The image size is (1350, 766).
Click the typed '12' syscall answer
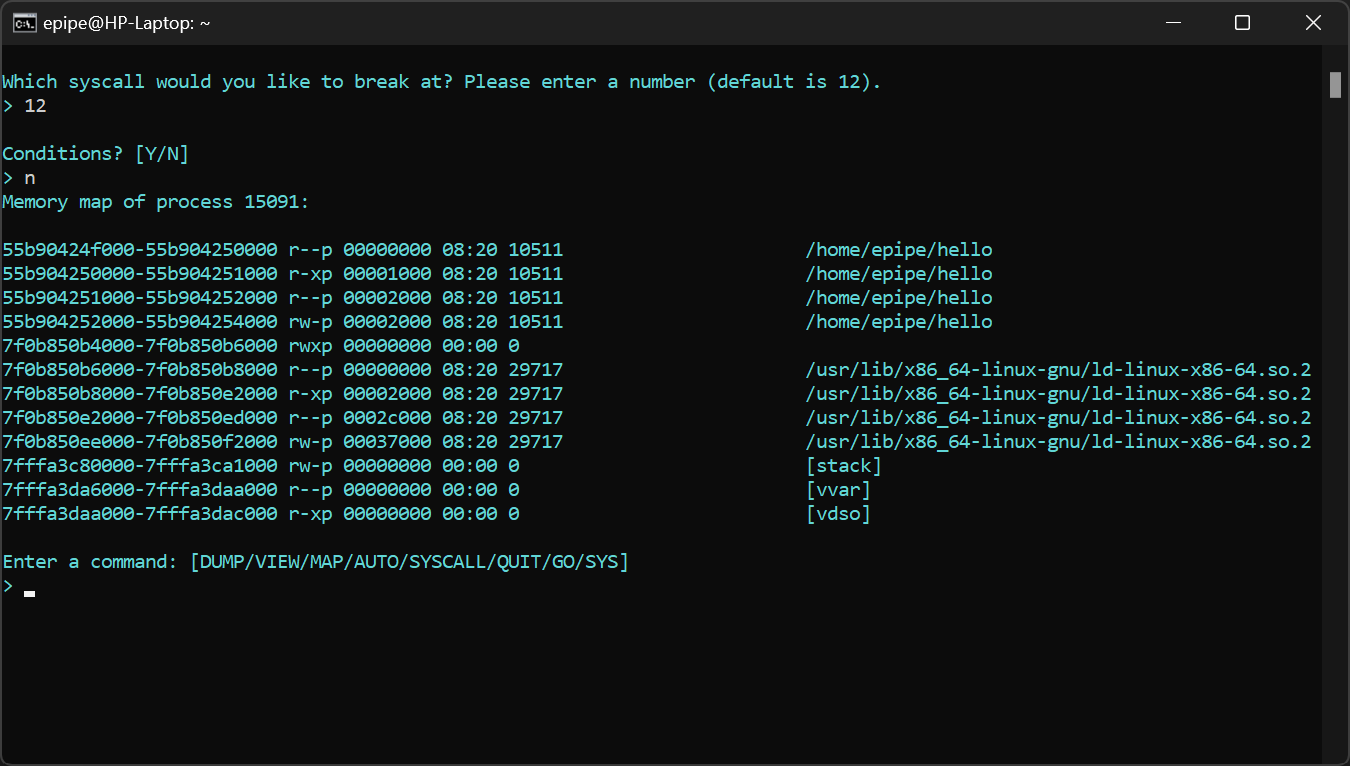click(35, 106)
